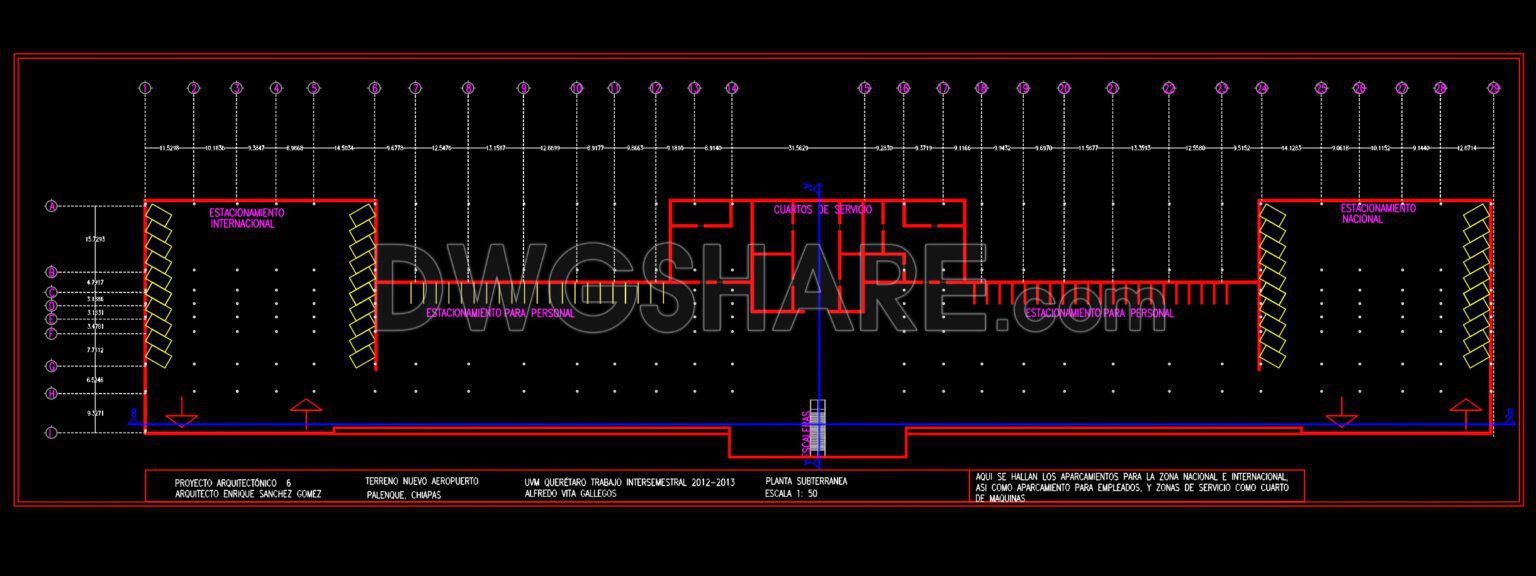Click row axis bubble A

51,207
